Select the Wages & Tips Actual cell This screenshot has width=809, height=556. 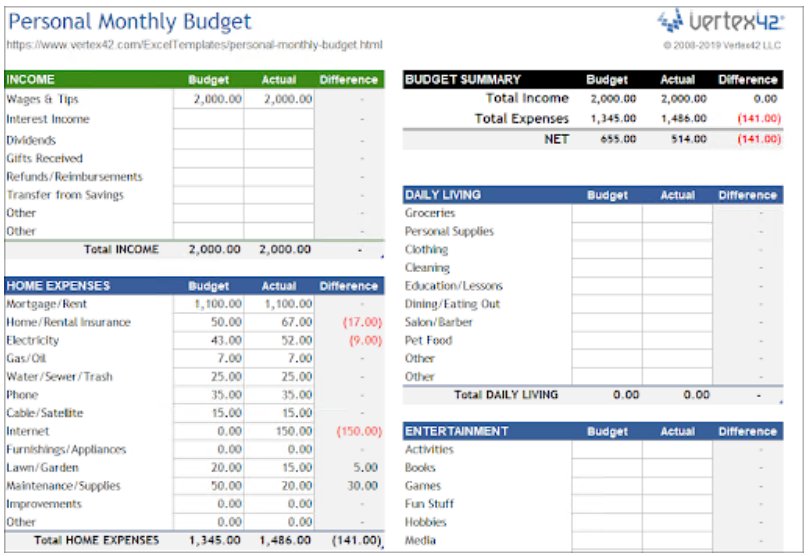[x=278, y=100]
